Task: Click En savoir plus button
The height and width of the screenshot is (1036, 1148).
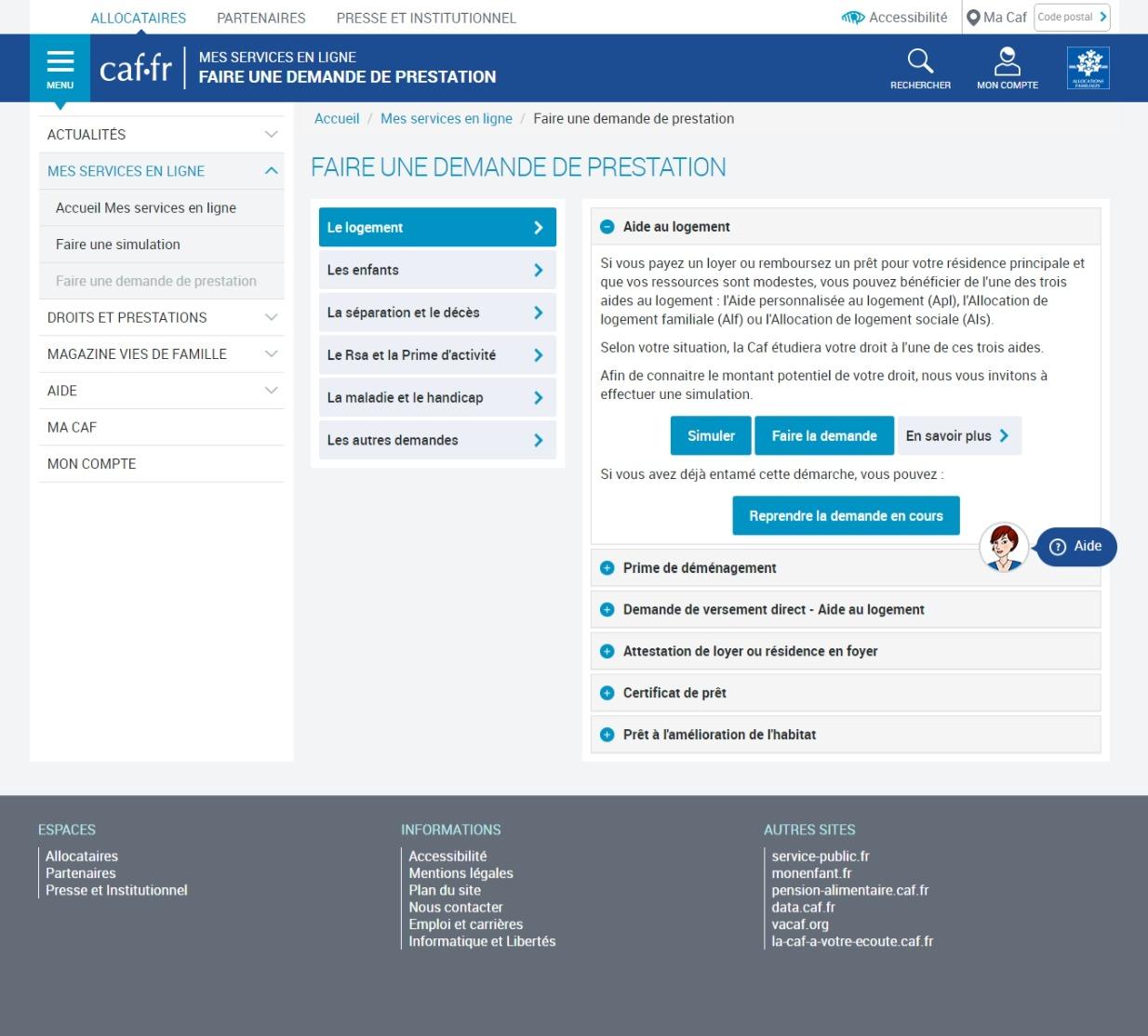Action: tap(958, 435)
